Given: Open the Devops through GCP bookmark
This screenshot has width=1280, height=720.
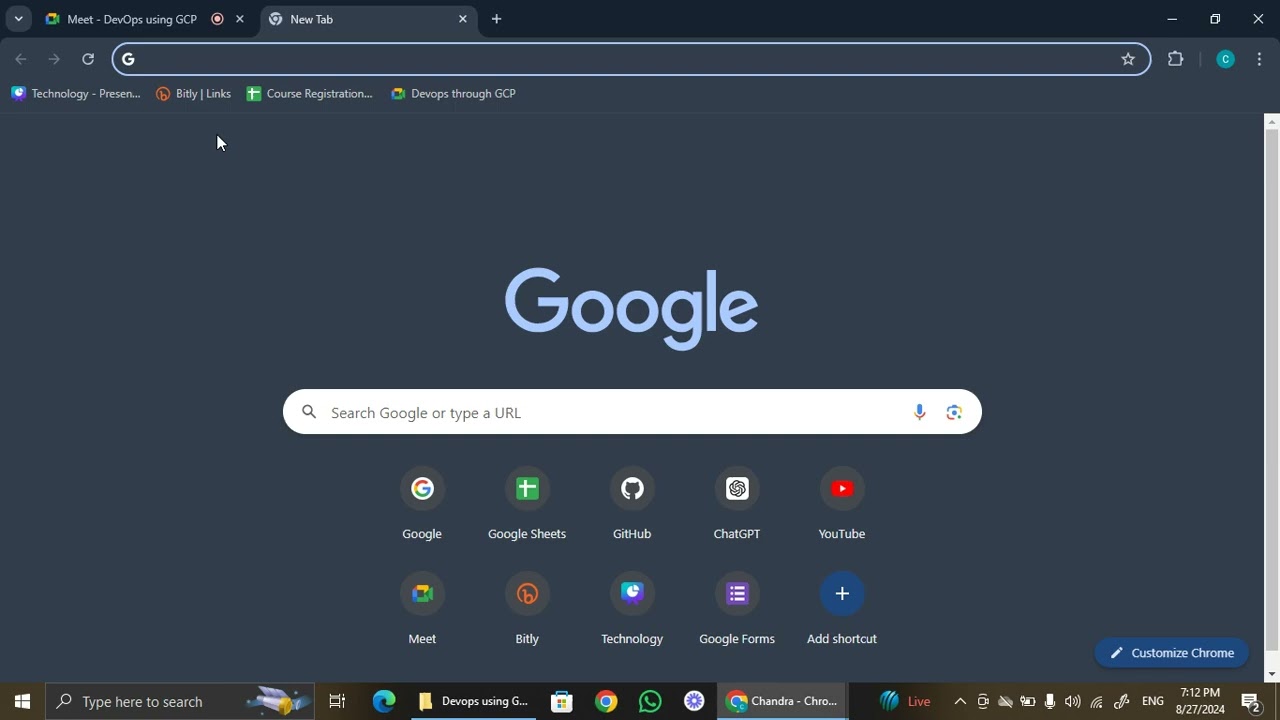Looking at the screenshot, I should pyautogui.click(x=453, y=94).
